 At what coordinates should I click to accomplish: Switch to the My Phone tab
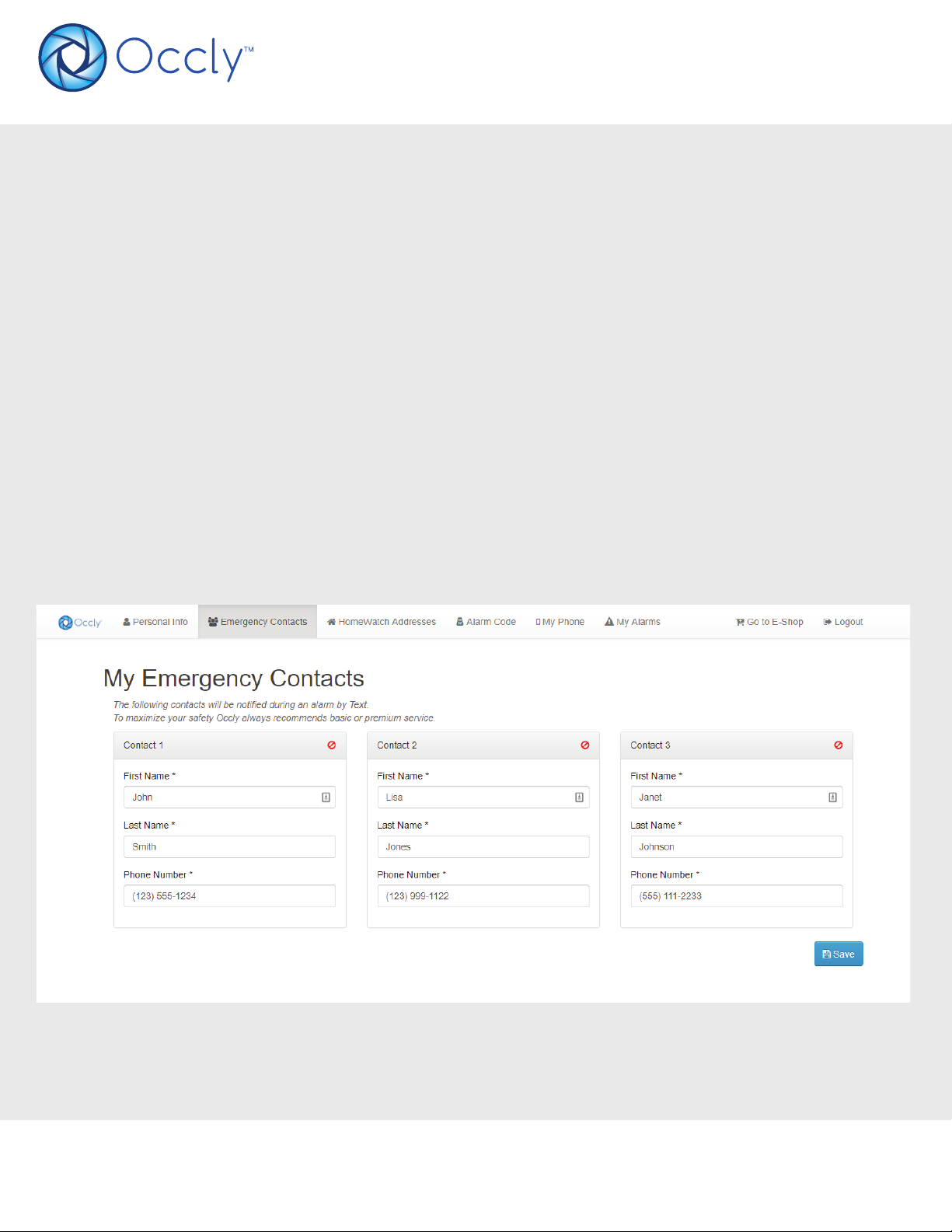click(x=560, y=622)
